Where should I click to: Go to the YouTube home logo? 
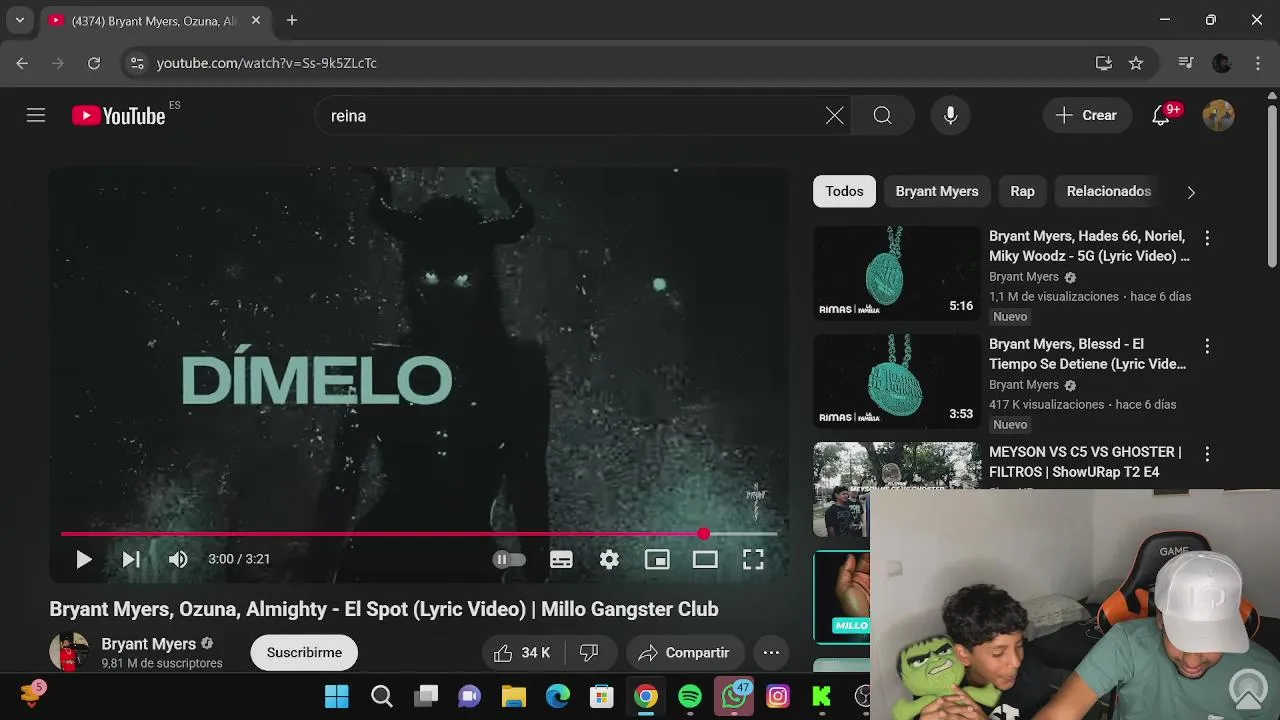[x=118, y=116]
